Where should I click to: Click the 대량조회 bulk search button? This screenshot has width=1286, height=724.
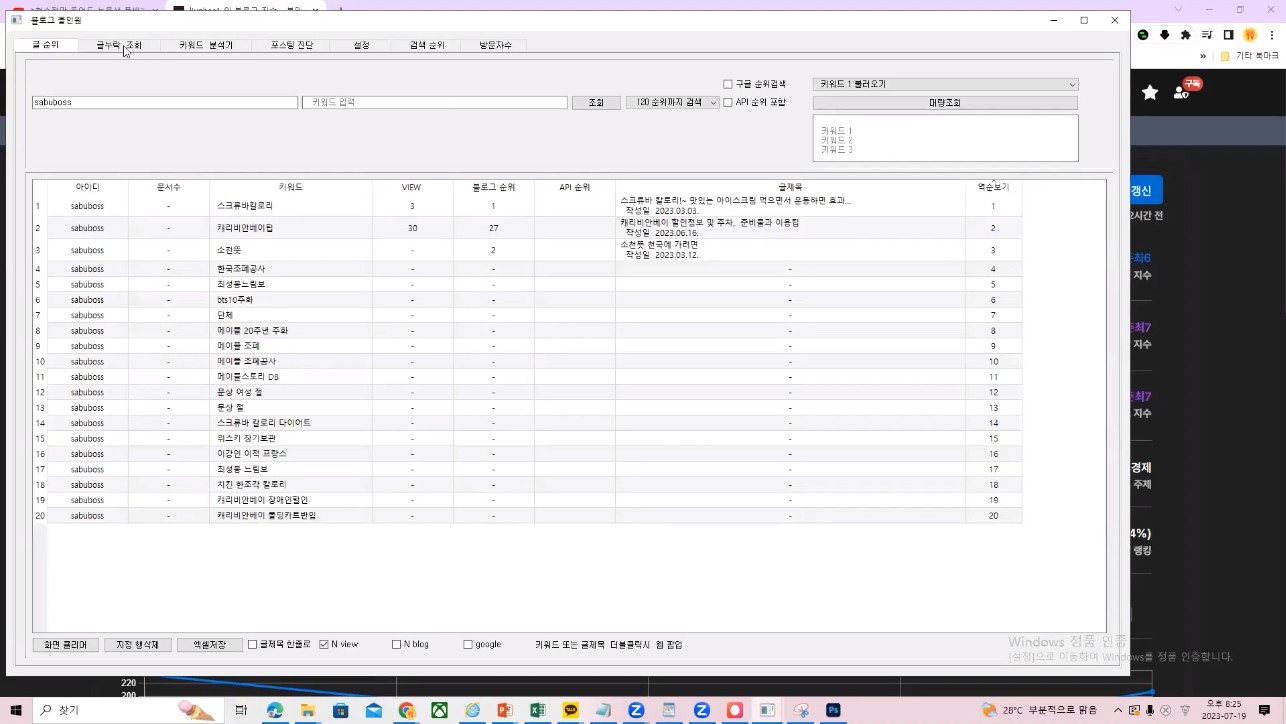[x=945, y=102]
